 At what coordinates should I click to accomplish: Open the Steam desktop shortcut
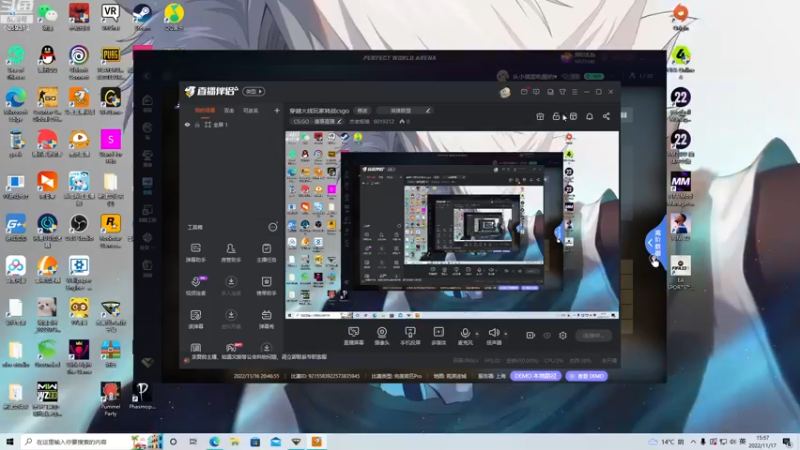coord(142,17)
